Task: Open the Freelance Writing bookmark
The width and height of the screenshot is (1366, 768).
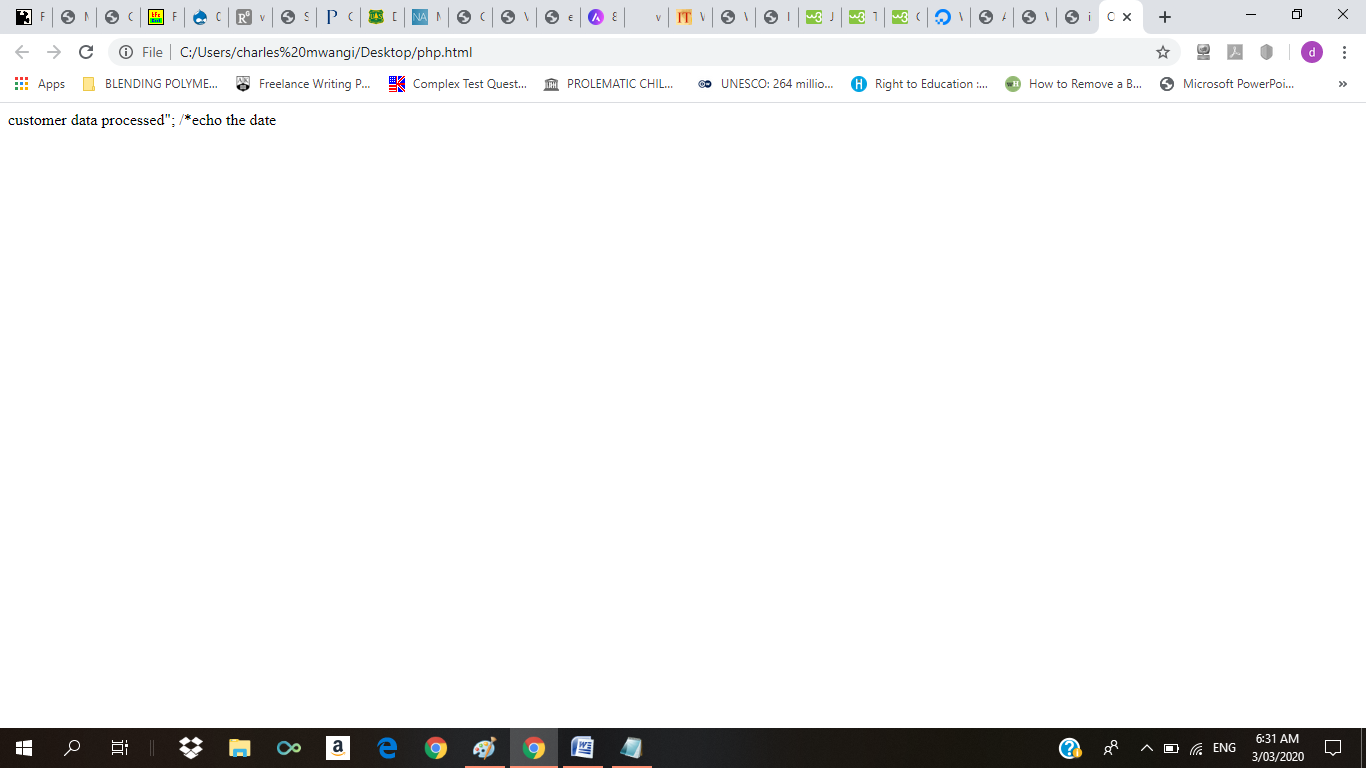Action: 303,84
